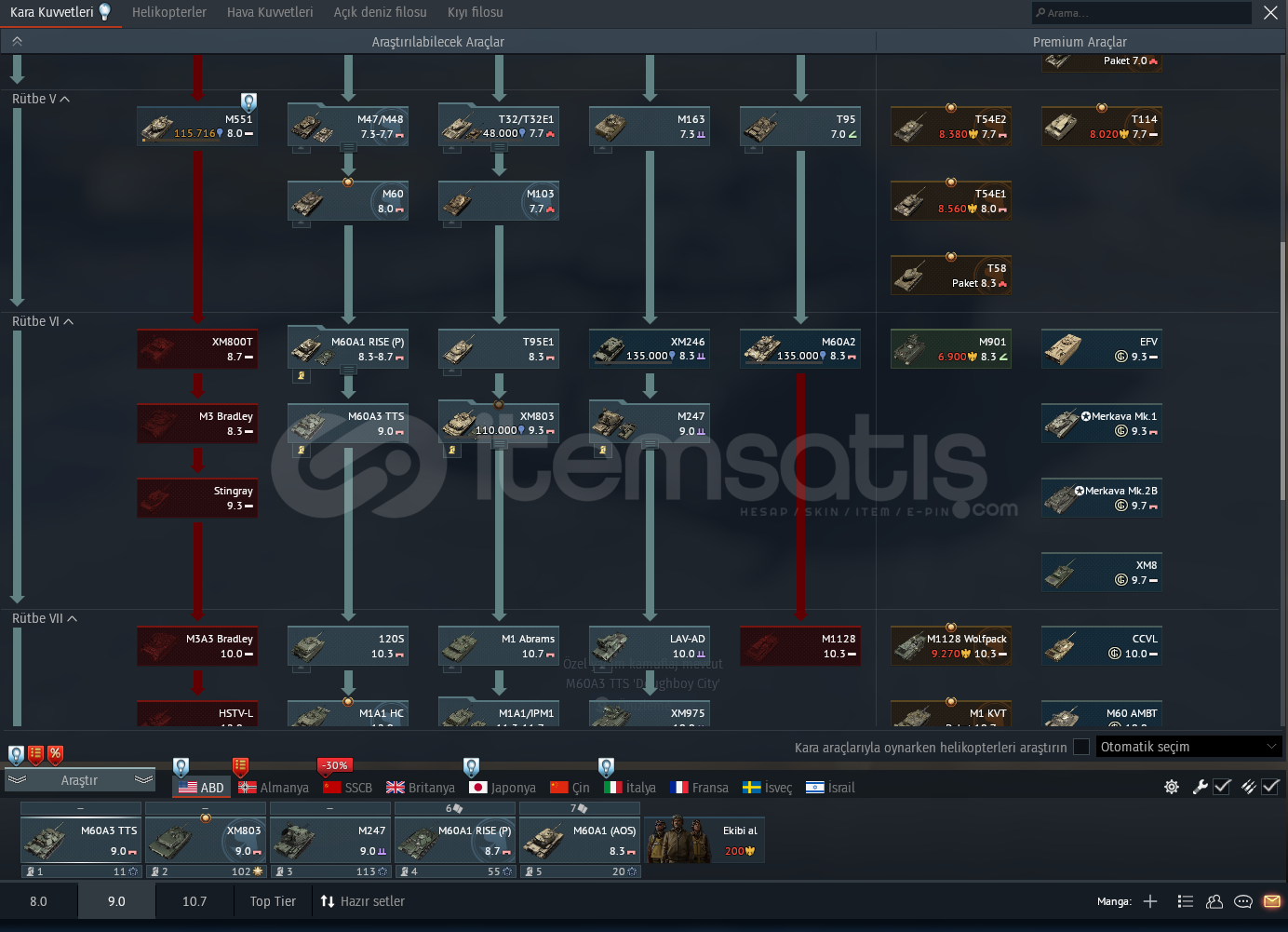Open the squad list icon
The image size is (1288, 932).
click(1185, 901)
